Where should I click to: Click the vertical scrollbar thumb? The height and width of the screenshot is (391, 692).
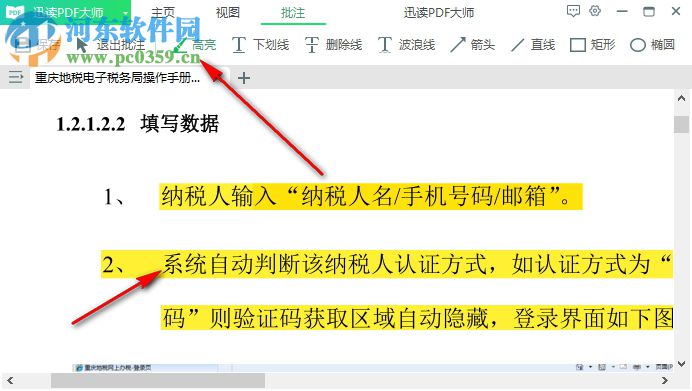pos(681,124)
